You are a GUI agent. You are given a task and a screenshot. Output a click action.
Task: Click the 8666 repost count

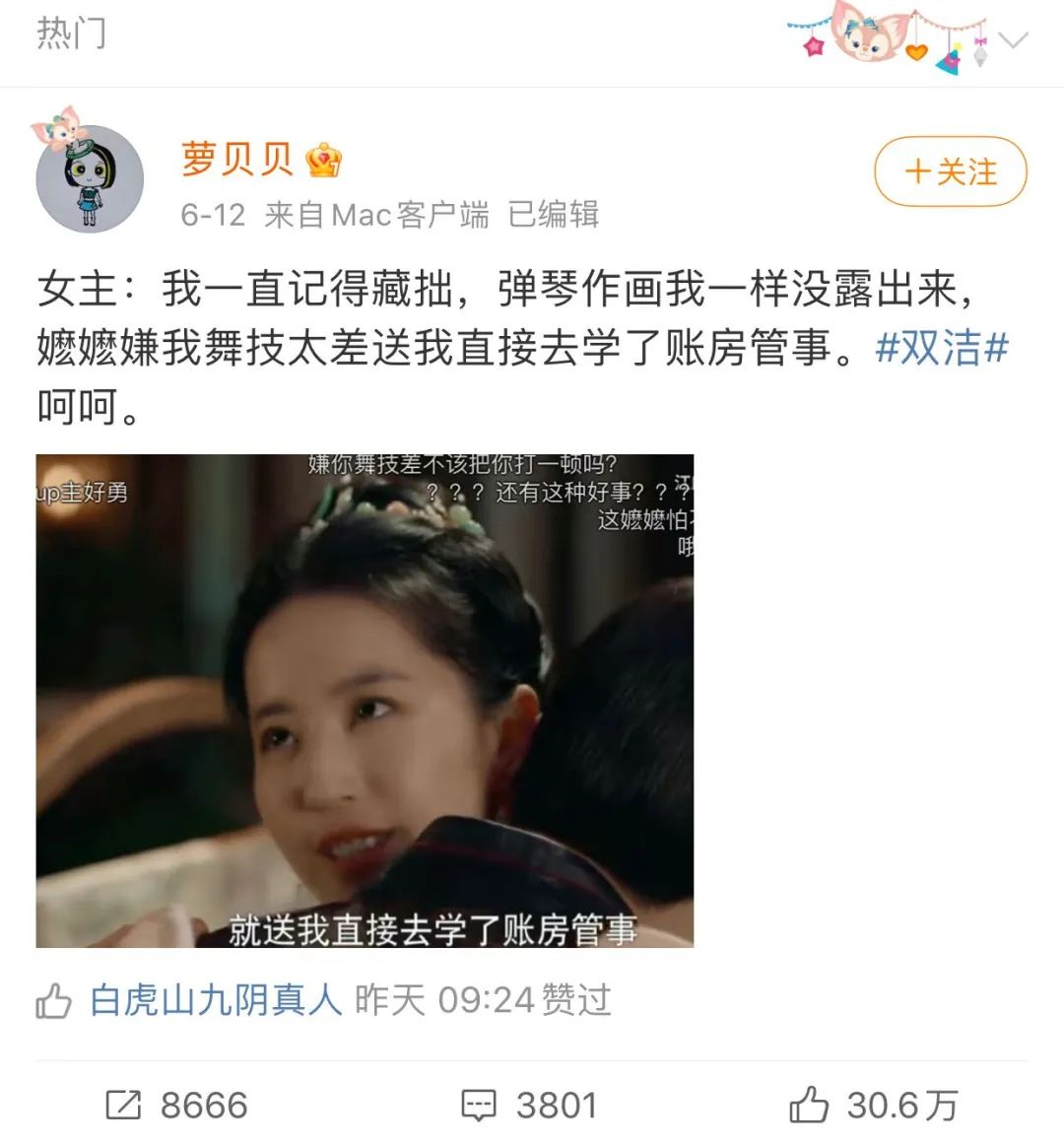204,1105
